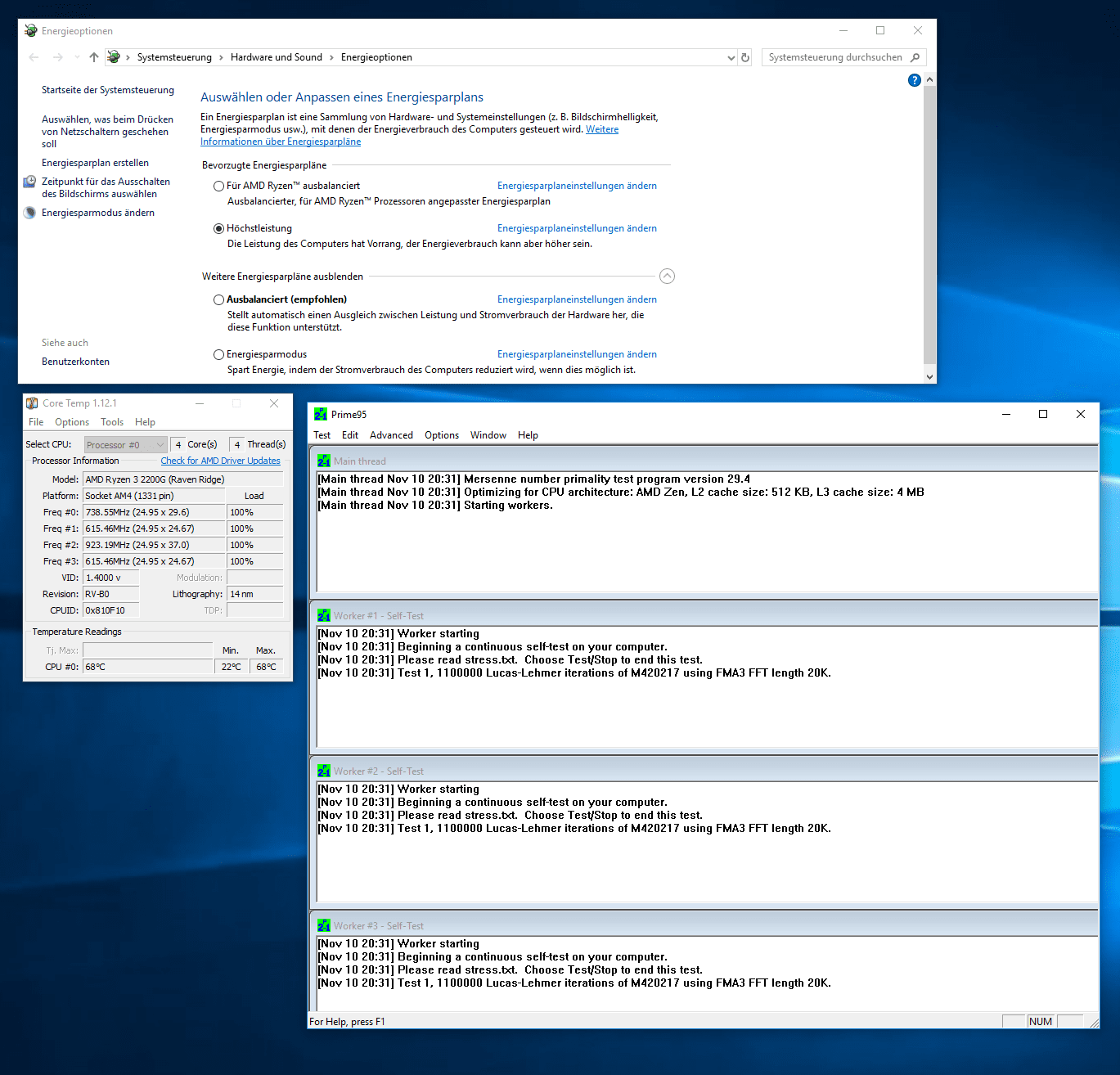Select the Energiesparmodus power plan radio button
The width and height of the screenshot is (1120, 1075).
(x=218, y=355)
